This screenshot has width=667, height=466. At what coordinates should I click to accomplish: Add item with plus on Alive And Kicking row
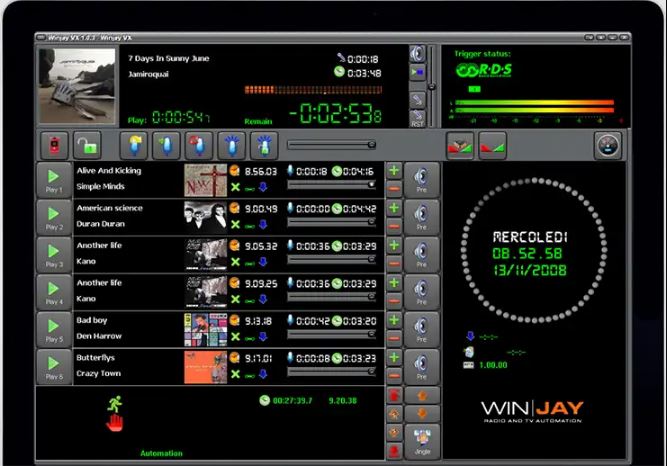click(x=394, y=171)
